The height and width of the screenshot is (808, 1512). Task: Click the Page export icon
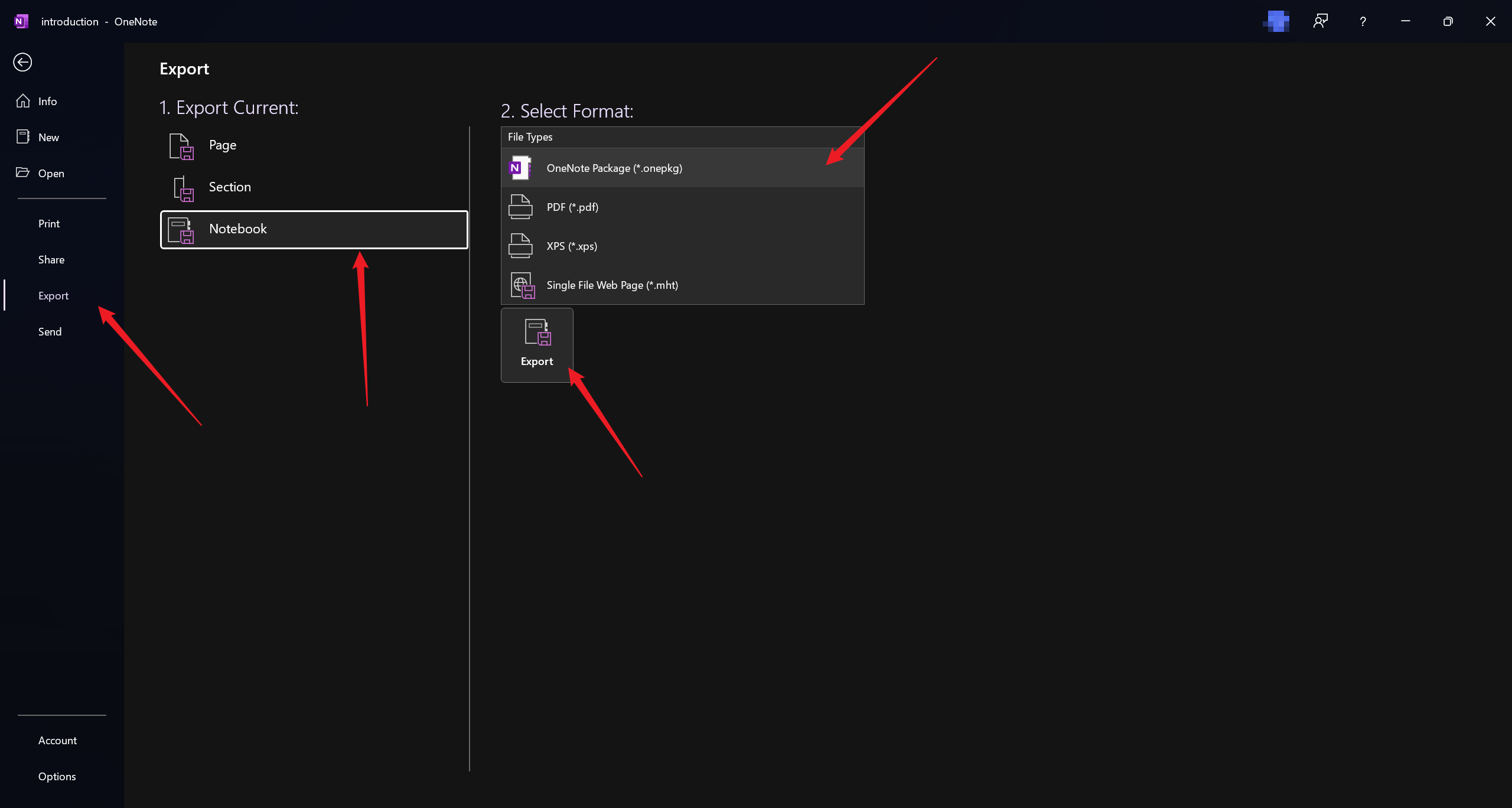point(181,146)
